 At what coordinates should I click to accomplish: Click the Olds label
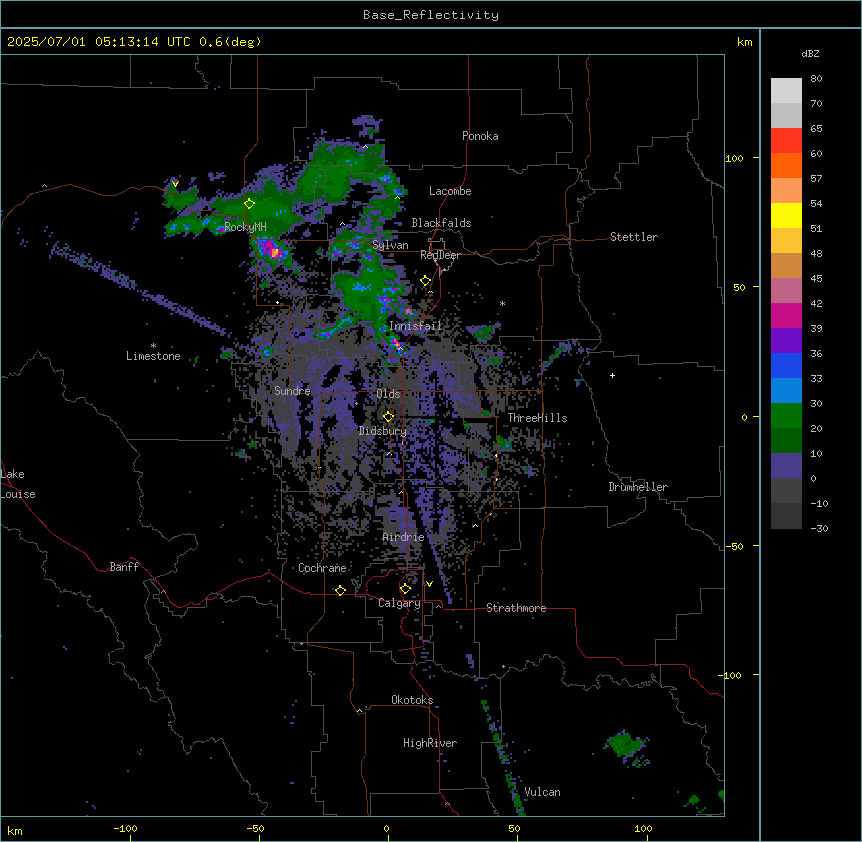tap(388, 394)
